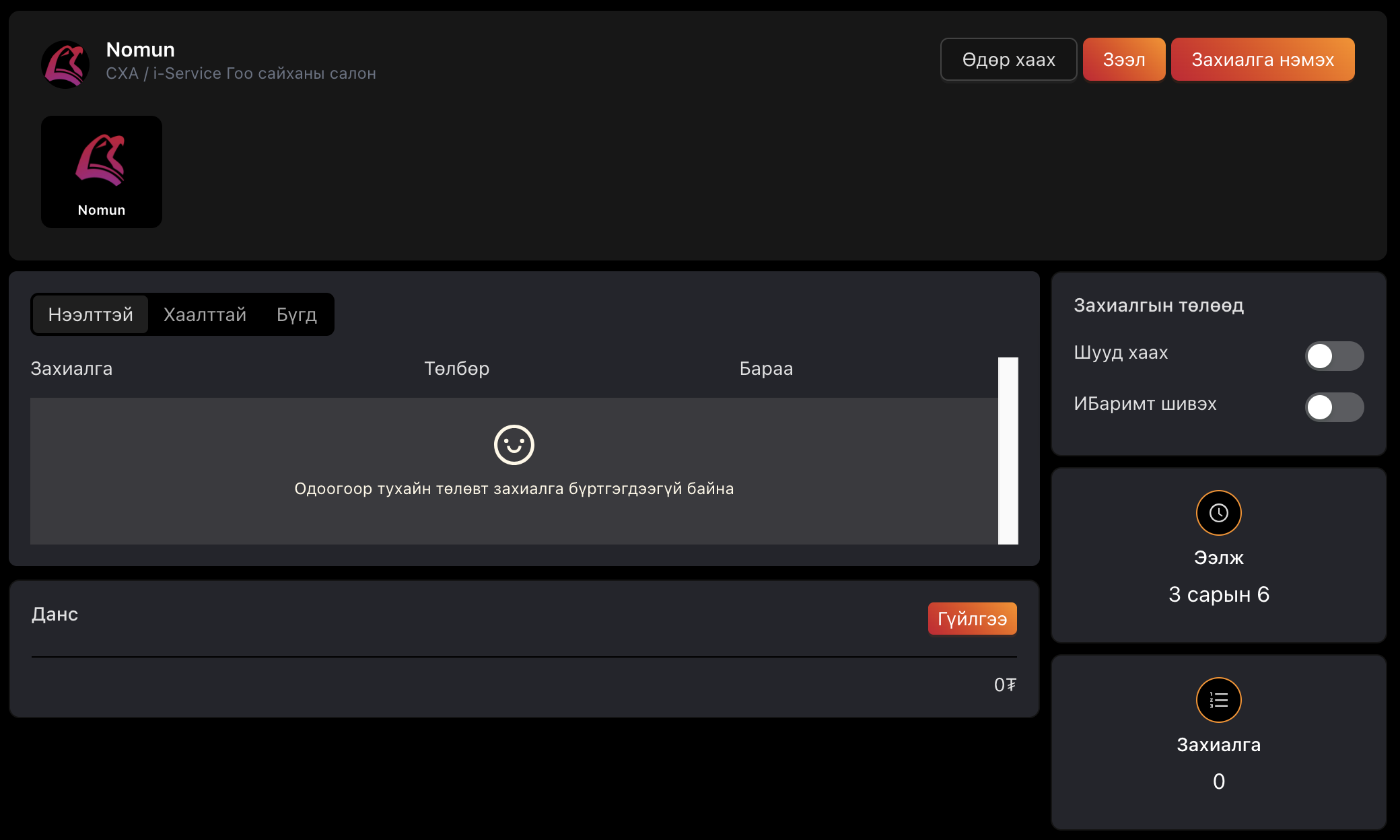Switch to the Хаалттай tab
The height and width of the screenshot is (840, 1400).
pos(205,314)
